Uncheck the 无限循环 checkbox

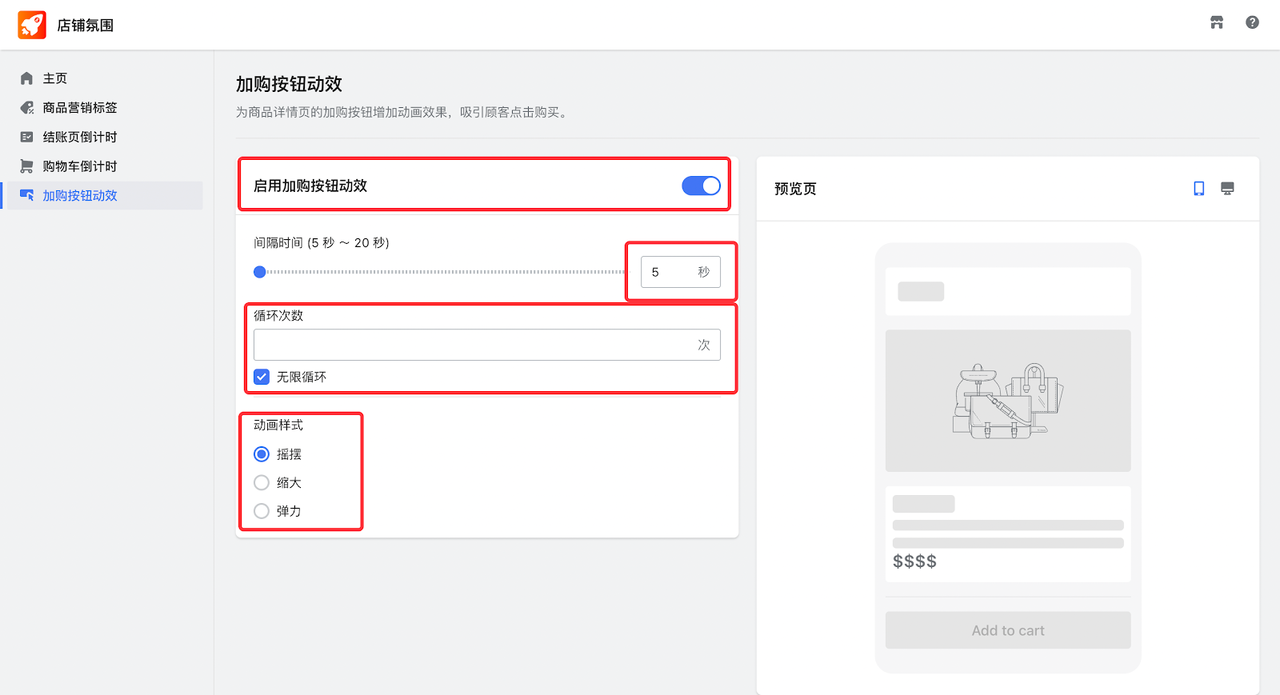click(x=261, y=376)
